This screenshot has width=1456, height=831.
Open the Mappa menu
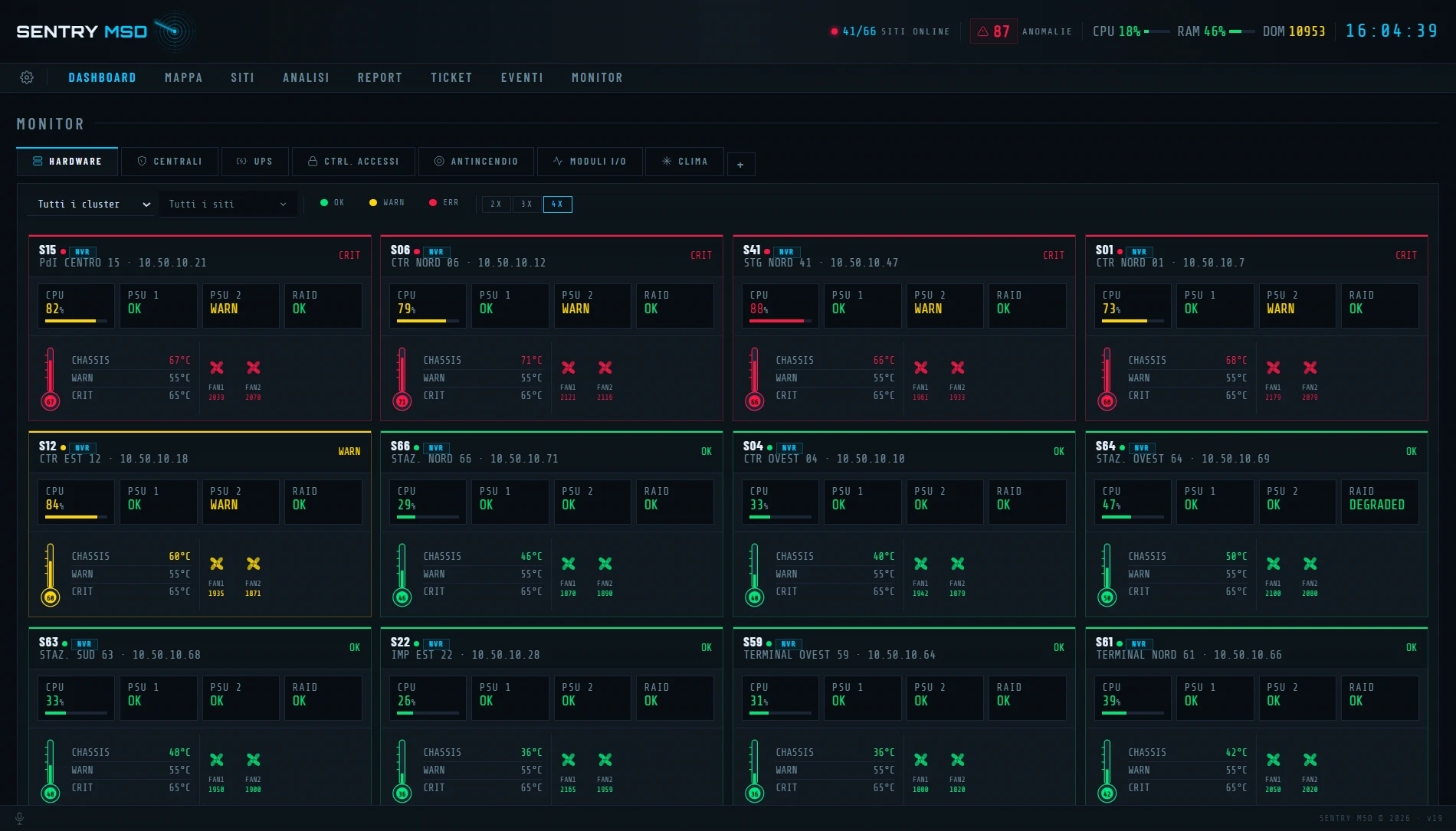(x=183, y=77)
